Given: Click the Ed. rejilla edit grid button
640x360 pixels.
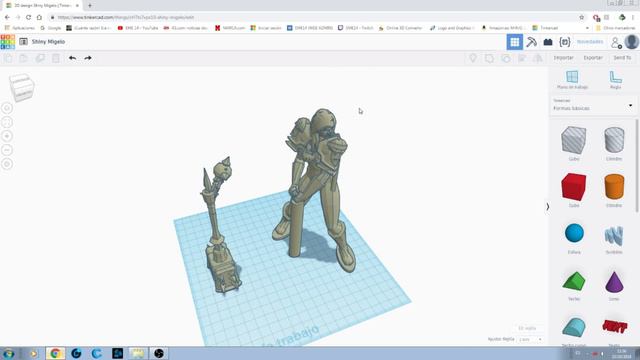Looking at the screenshot, I should point(527,328).
